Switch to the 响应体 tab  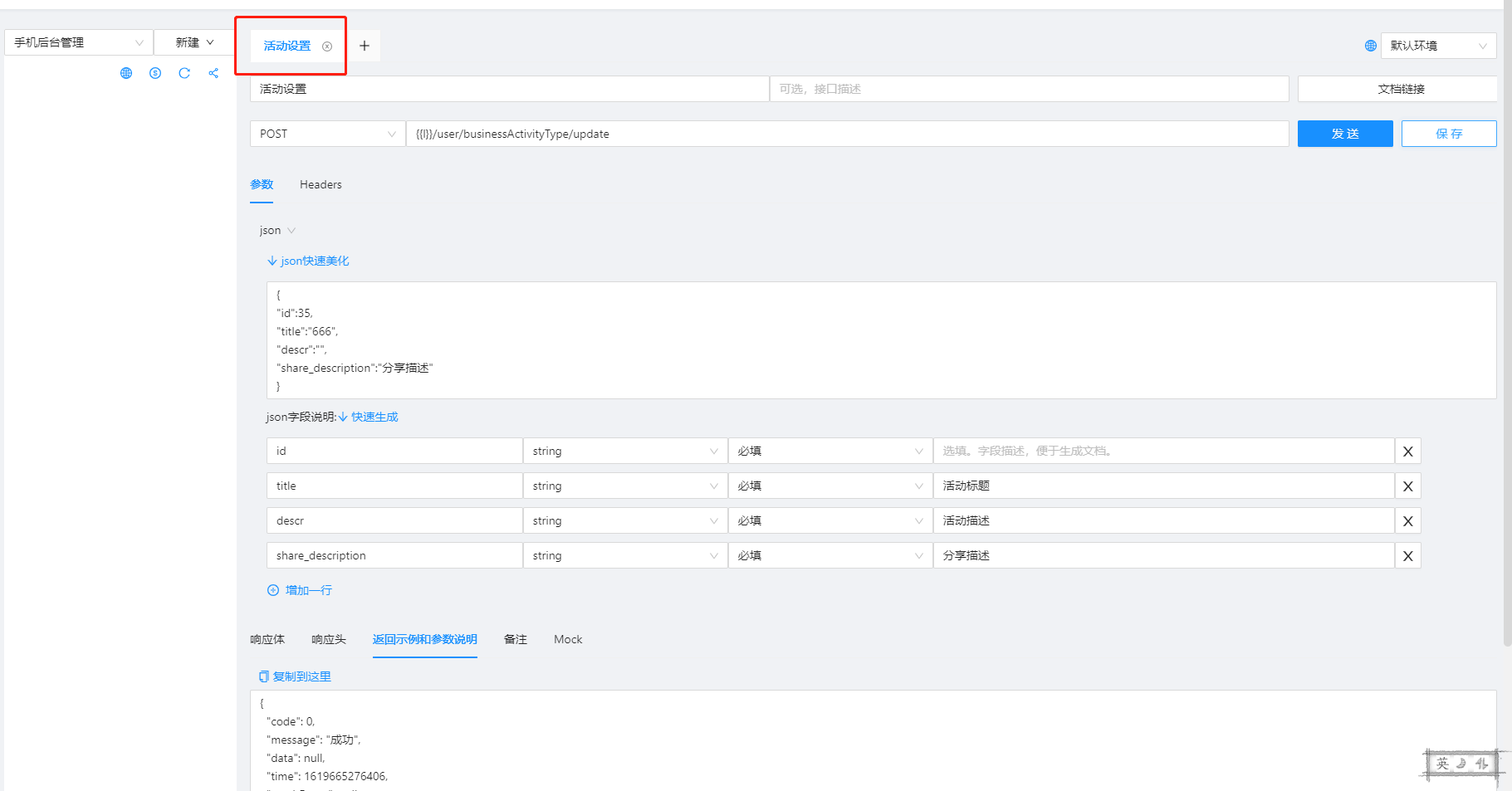[267, 639]
